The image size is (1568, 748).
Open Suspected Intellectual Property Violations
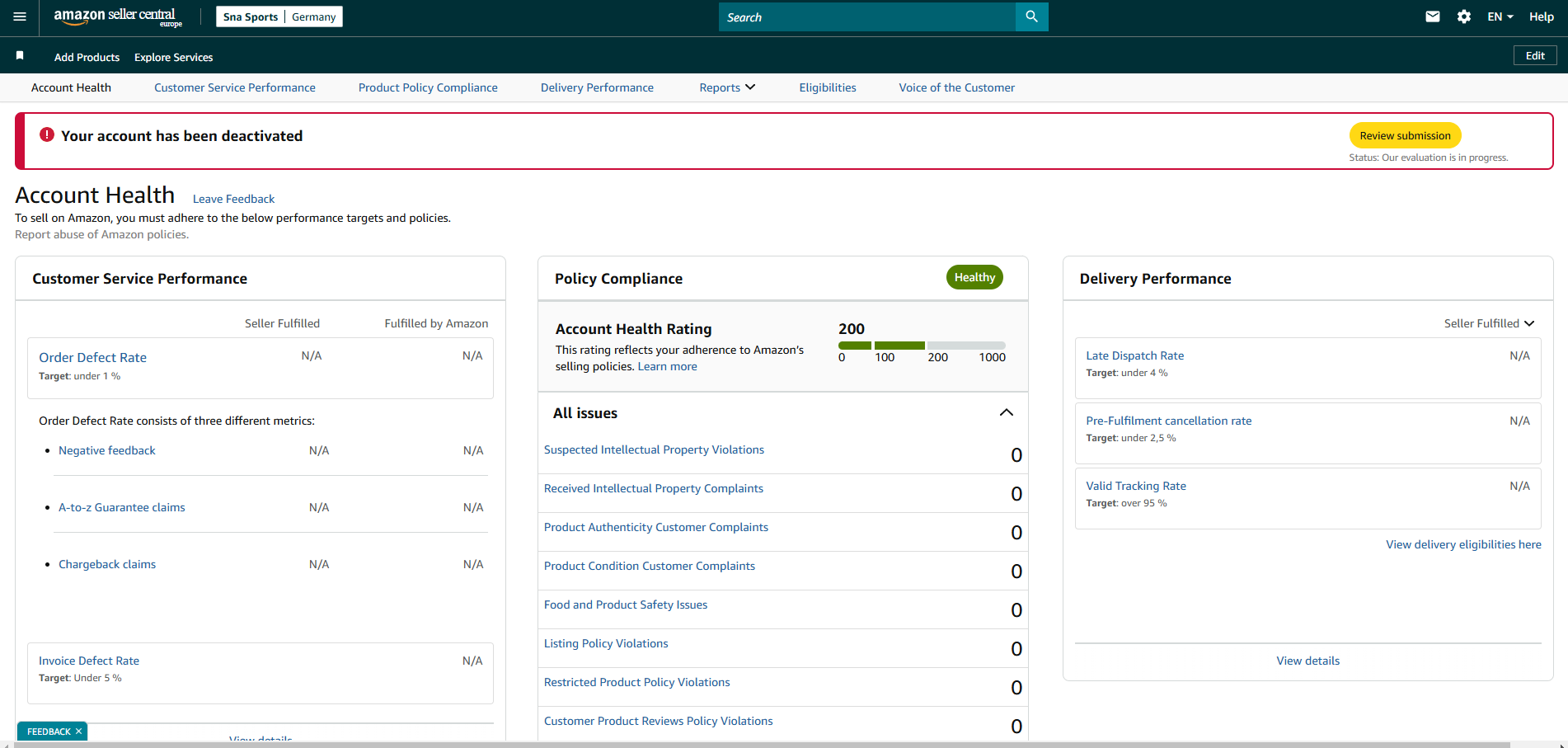(x=654, y=449)
